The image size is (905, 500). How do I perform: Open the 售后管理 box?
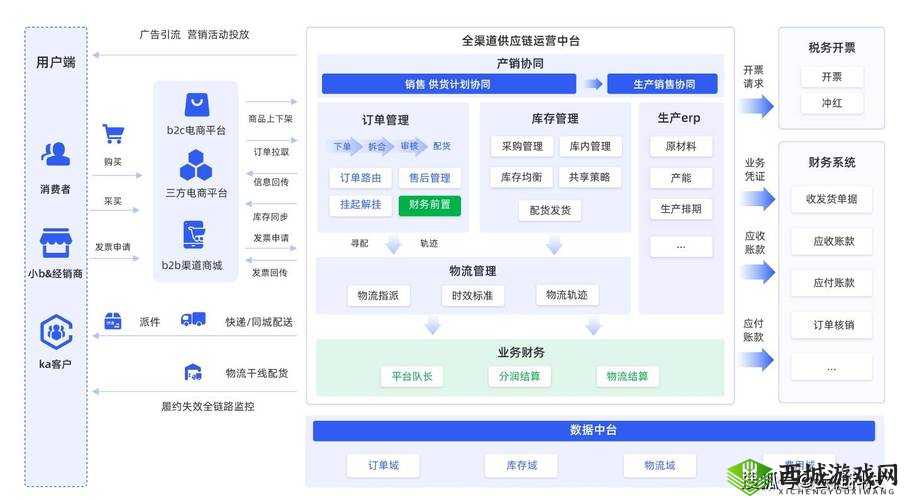click(429, 178)
